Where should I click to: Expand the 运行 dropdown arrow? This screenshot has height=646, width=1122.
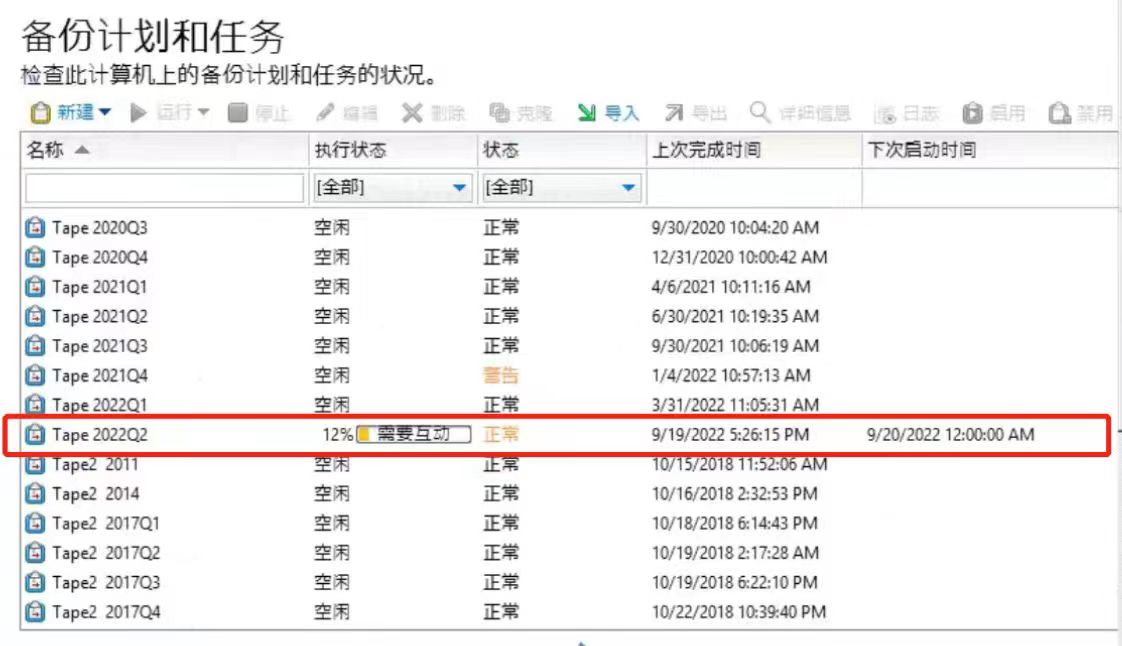203,112
